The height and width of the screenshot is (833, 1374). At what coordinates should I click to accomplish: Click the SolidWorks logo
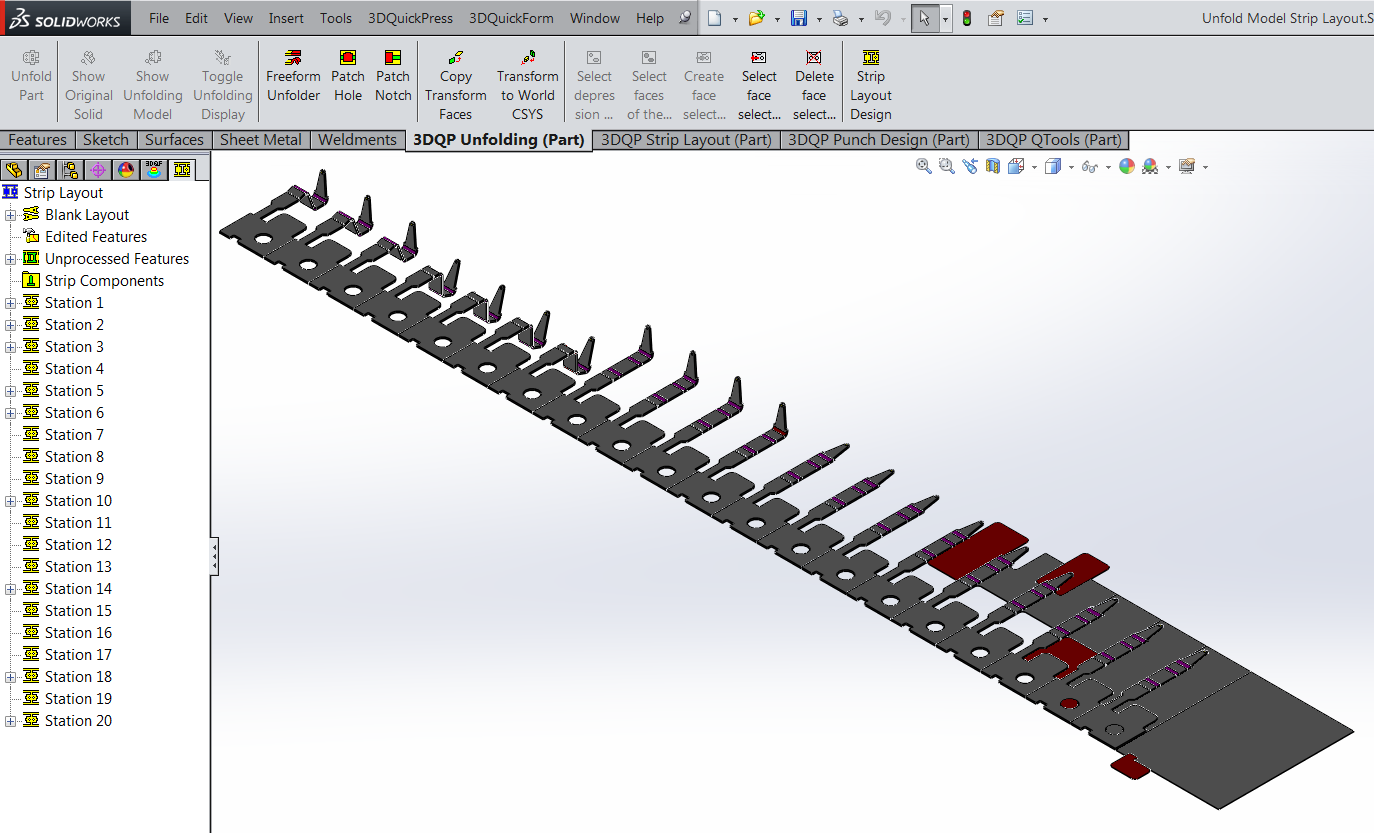[65, 18]
